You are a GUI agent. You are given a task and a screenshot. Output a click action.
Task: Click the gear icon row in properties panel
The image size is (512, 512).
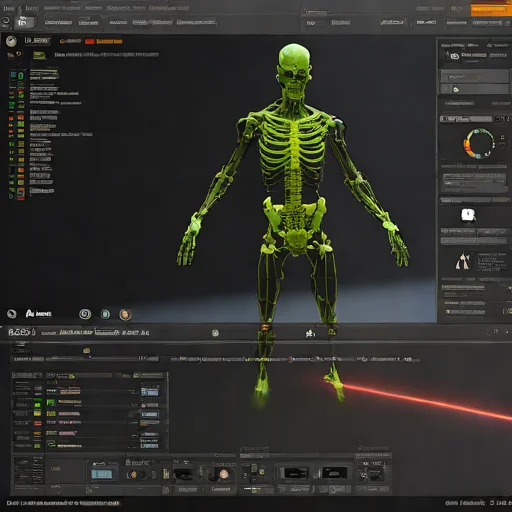click(475, 89)
